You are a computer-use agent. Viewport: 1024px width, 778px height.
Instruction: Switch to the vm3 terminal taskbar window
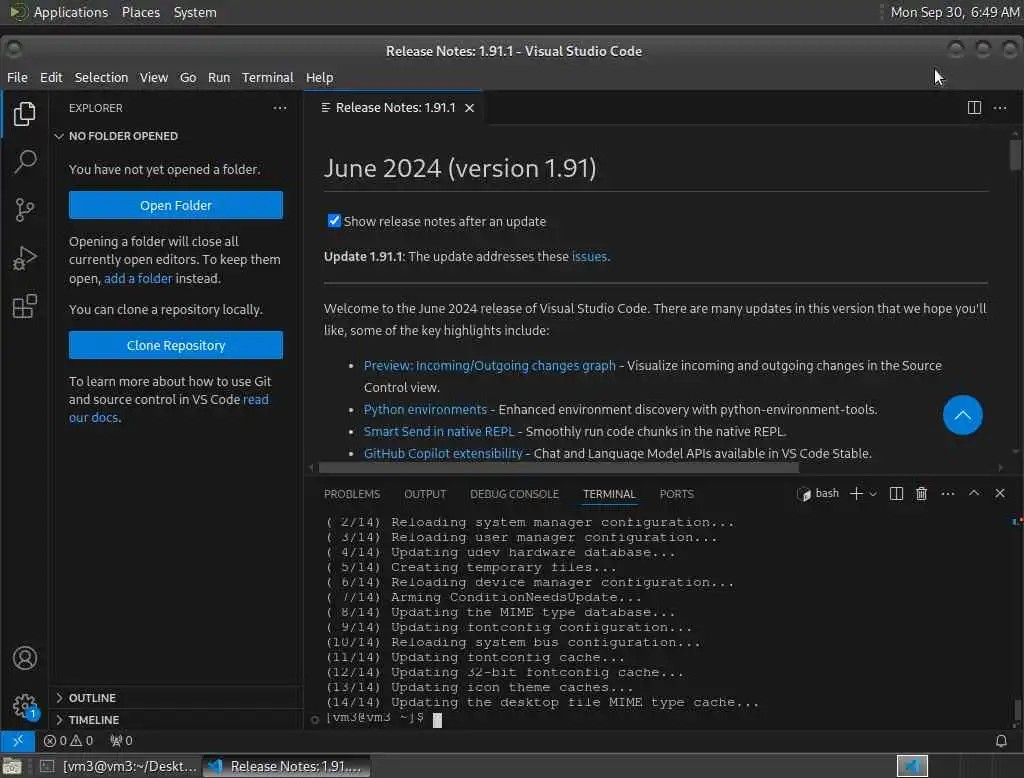tap(118, 766)
